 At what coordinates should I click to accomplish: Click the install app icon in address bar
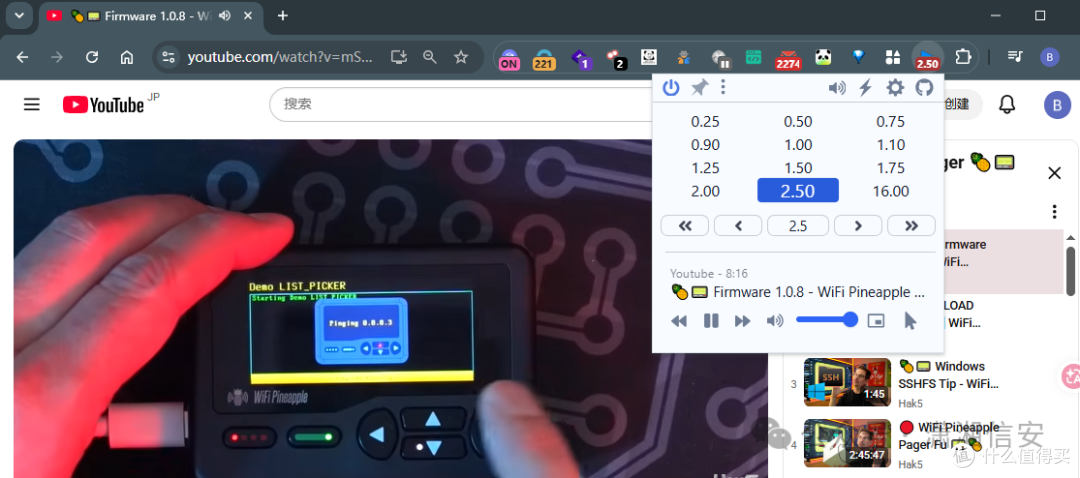click(398, 57)
